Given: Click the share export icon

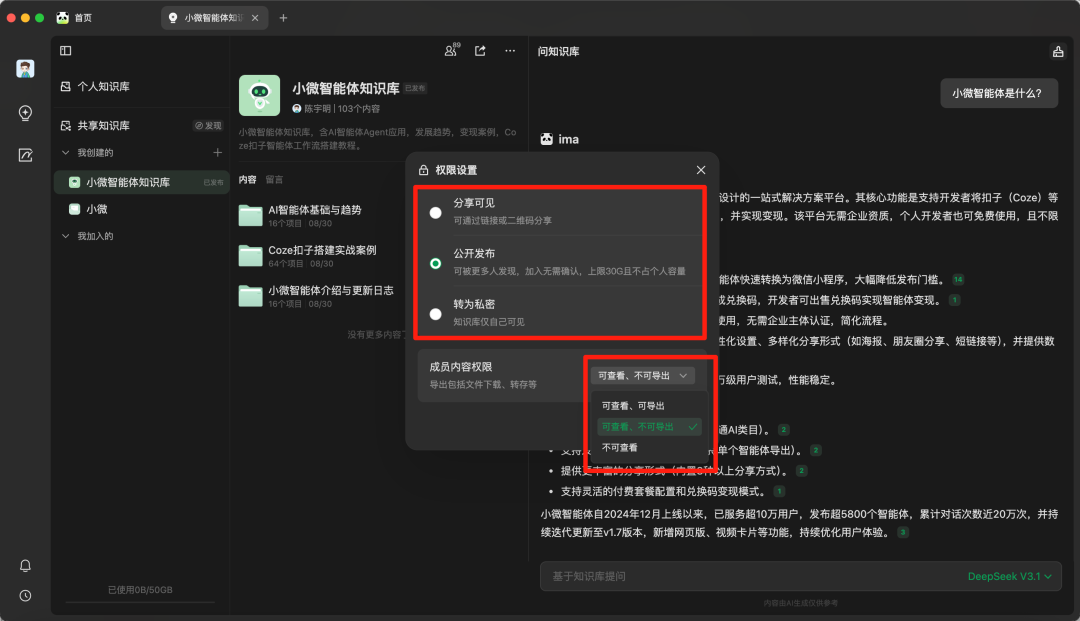Looking at the screenshot, I should [481, 51].
